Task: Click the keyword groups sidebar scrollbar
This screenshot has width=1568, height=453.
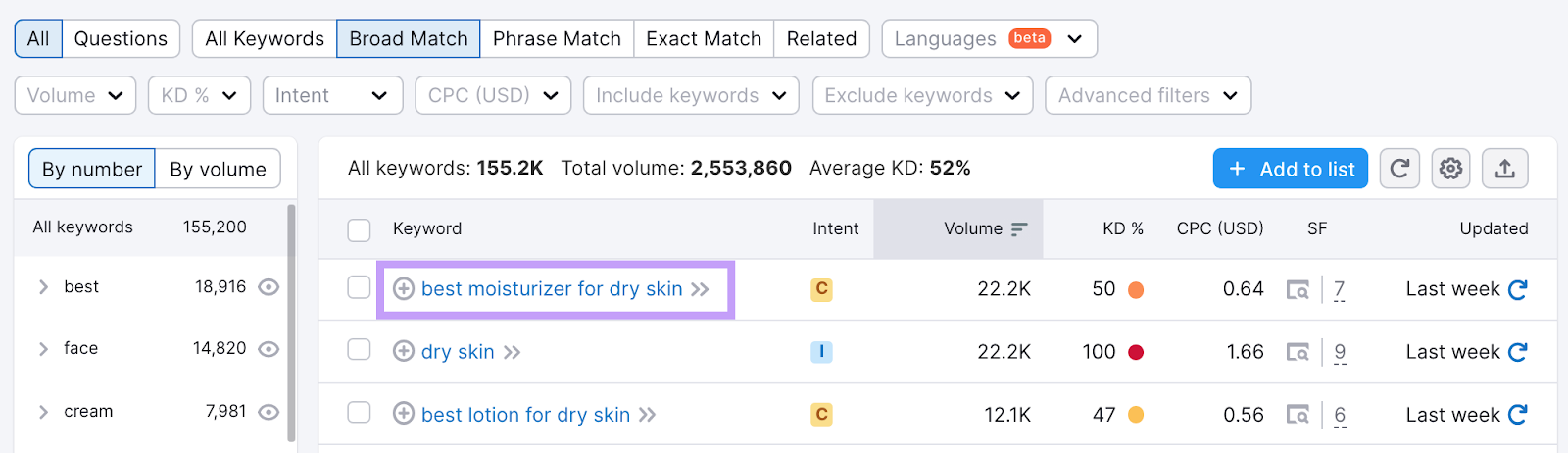Action: point(291,324)
